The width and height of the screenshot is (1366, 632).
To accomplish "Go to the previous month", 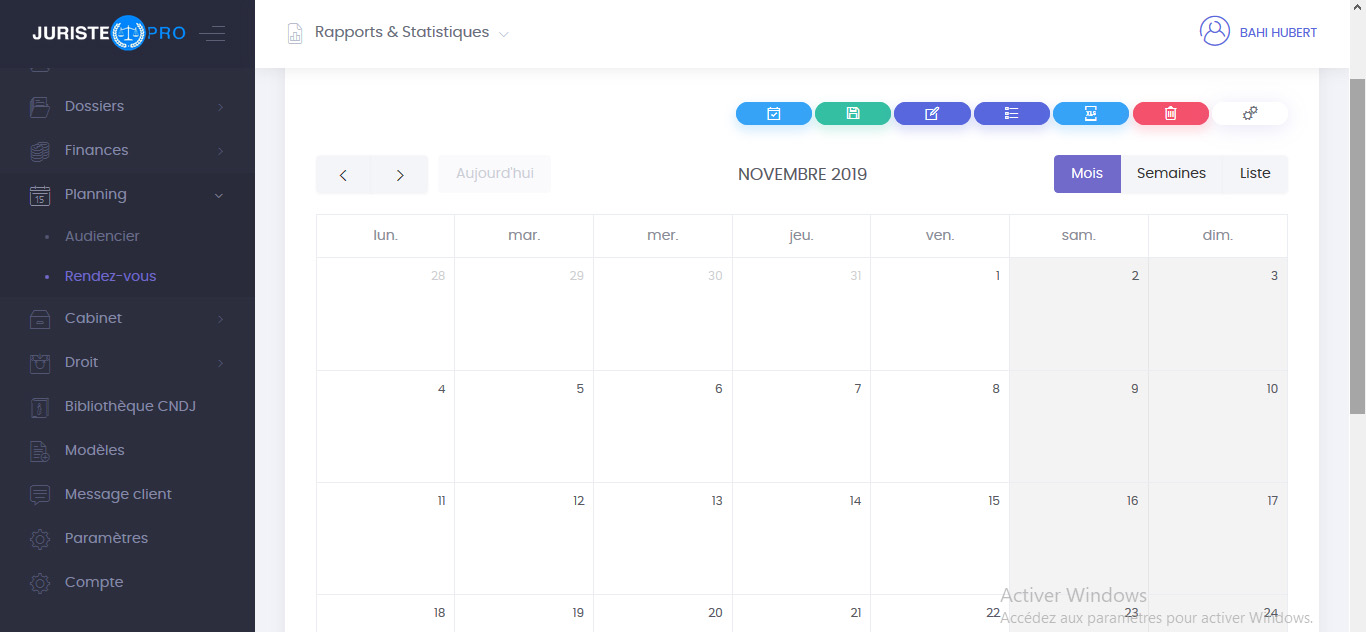I will (343, 175).
